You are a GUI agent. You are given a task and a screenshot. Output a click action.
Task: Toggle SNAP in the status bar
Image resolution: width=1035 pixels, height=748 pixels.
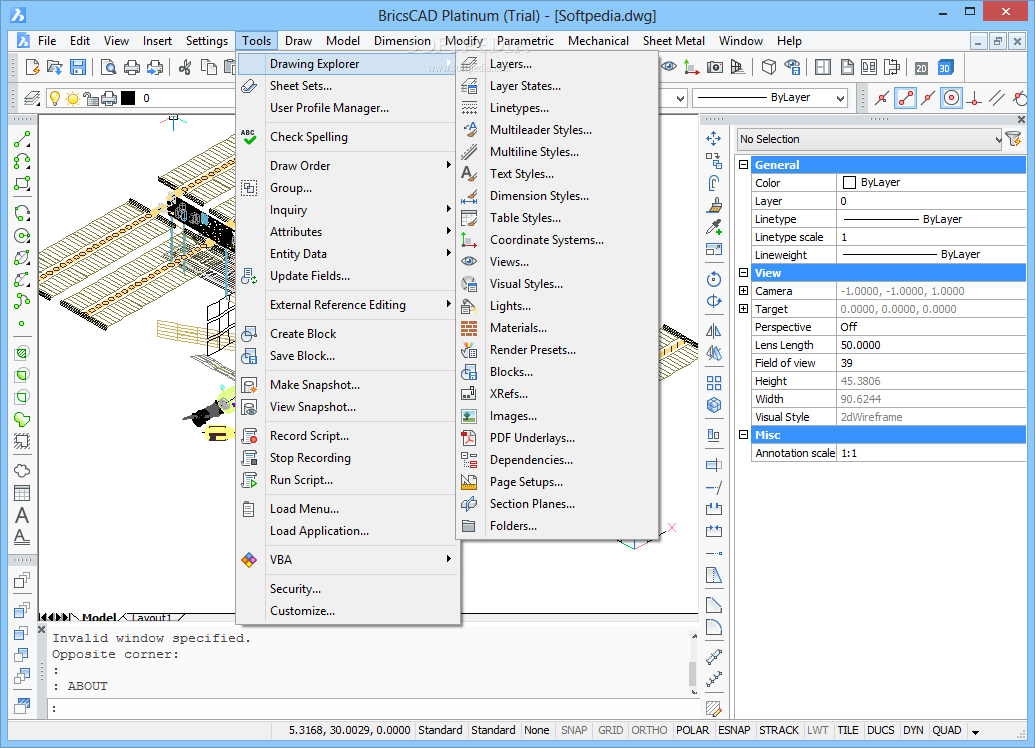[x=574, y=730]
